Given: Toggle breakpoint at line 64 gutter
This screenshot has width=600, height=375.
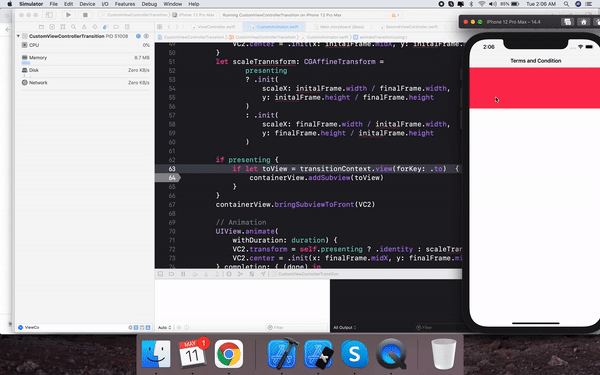Looking at the screenshot, I should [168, 178].
